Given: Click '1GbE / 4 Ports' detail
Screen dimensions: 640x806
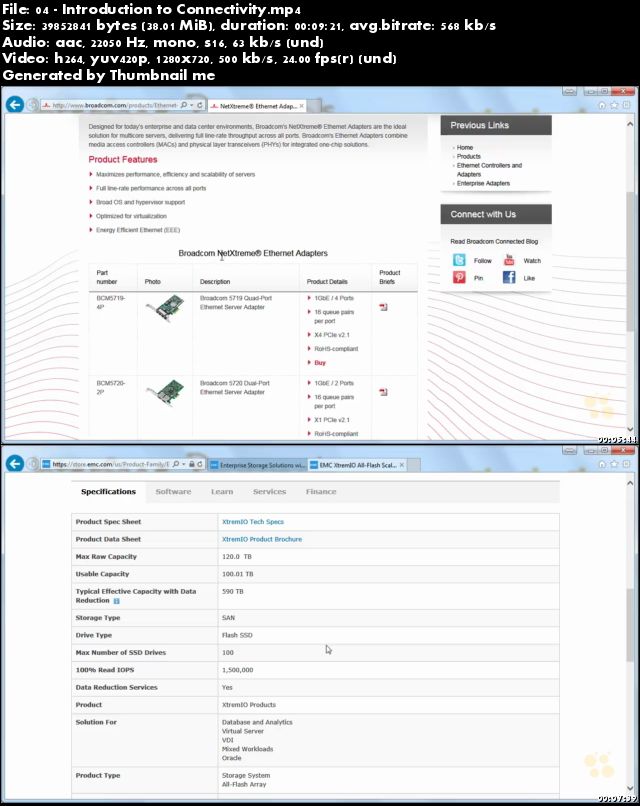Looking at the screenshot, I should click(x=334, y=298).
